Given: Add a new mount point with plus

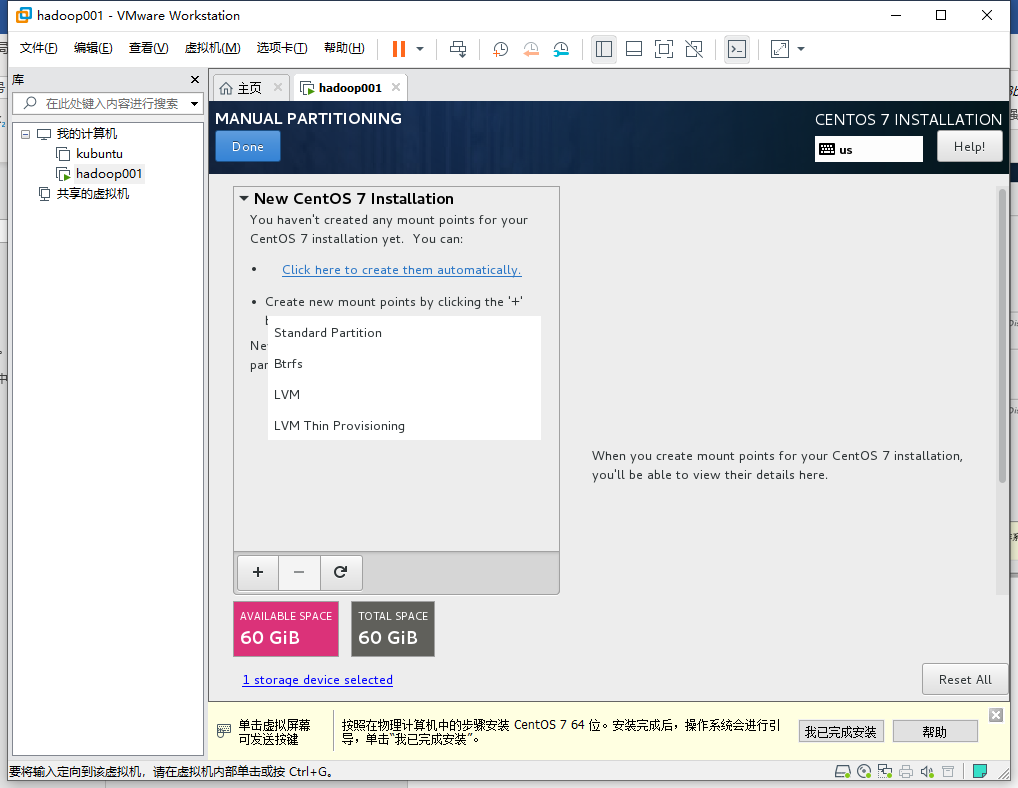Looking at the screenshot, I should (x=258, y=572).
